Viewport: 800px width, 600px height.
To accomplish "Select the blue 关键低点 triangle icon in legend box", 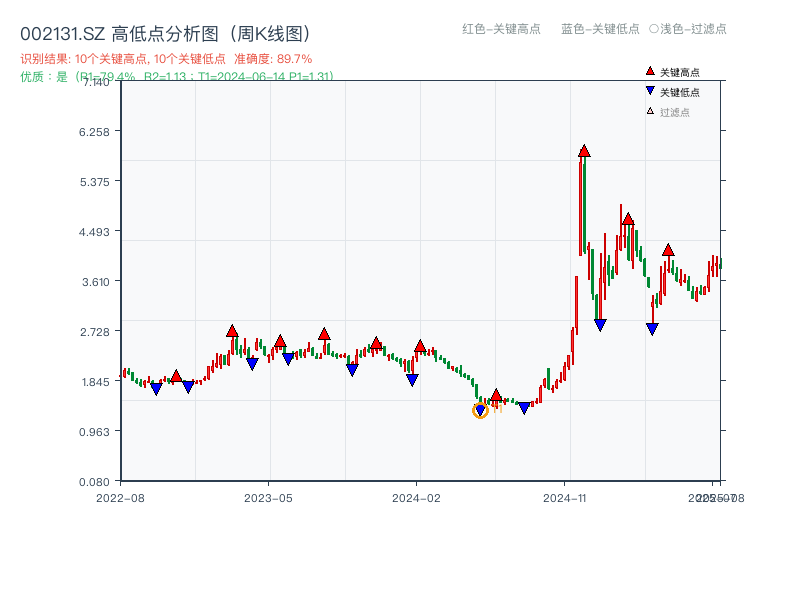I will coord(648,92).
